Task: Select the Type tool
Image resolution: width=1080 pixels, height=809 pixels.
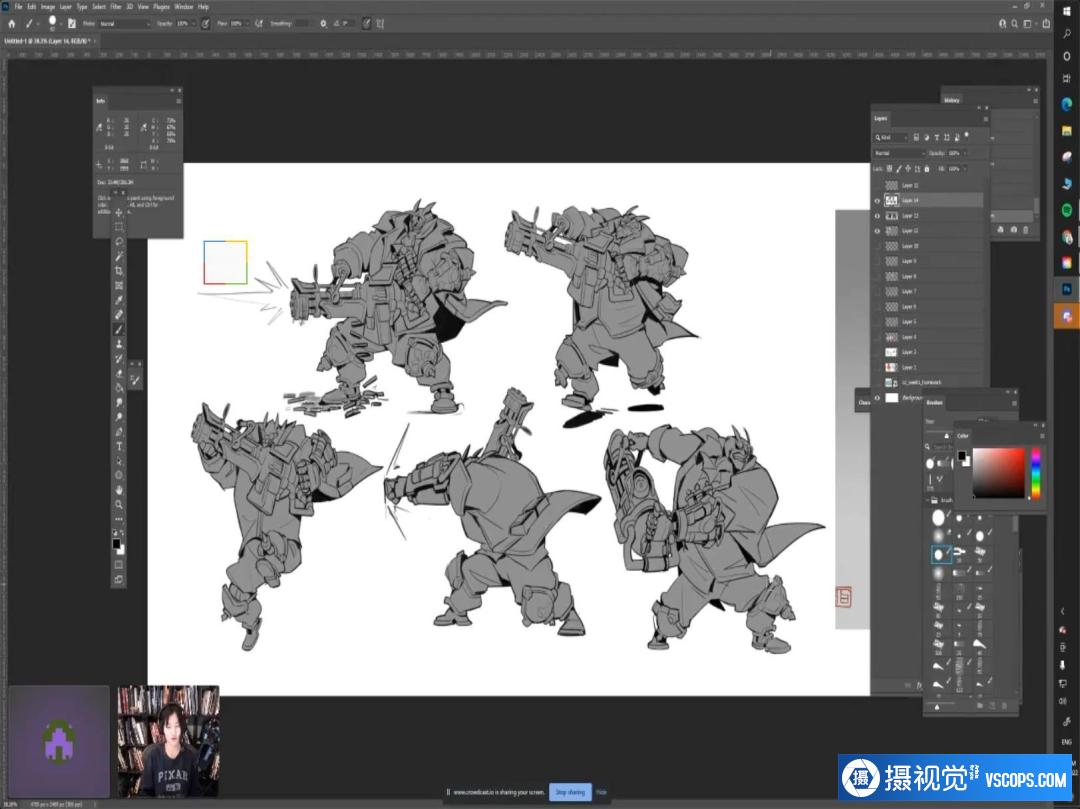Action: pos(118,446)
